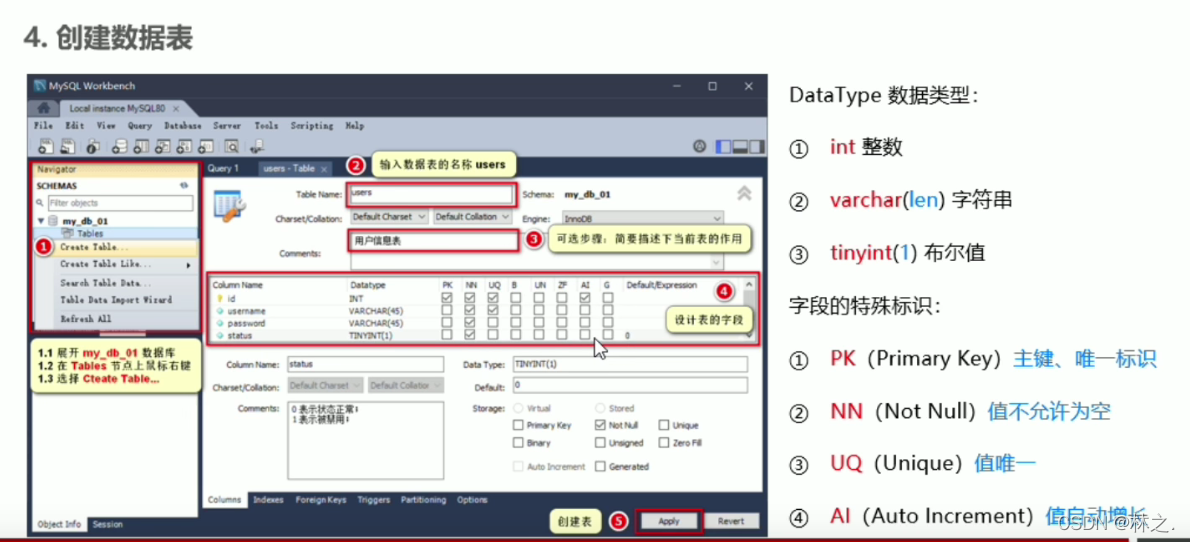Toggle the NN checkbox for status row

471,335
